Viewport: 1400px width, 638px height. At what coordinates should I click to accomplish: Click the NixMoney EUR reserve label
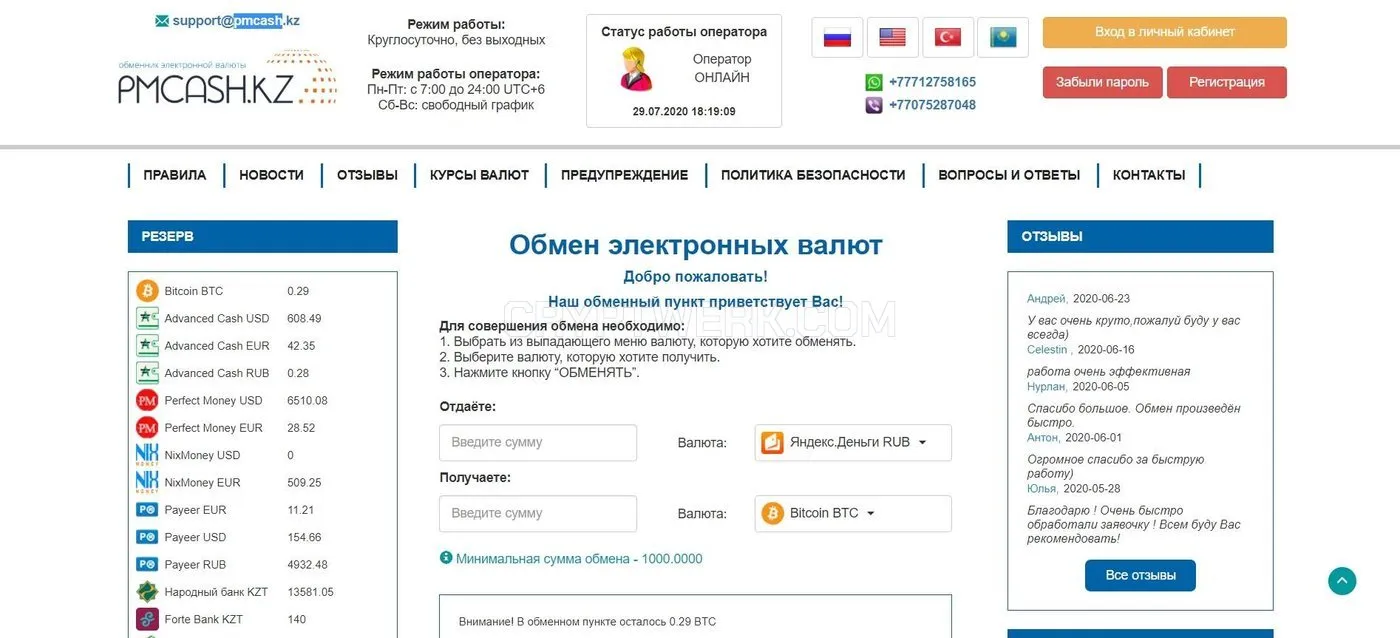(x=203, y=482)
